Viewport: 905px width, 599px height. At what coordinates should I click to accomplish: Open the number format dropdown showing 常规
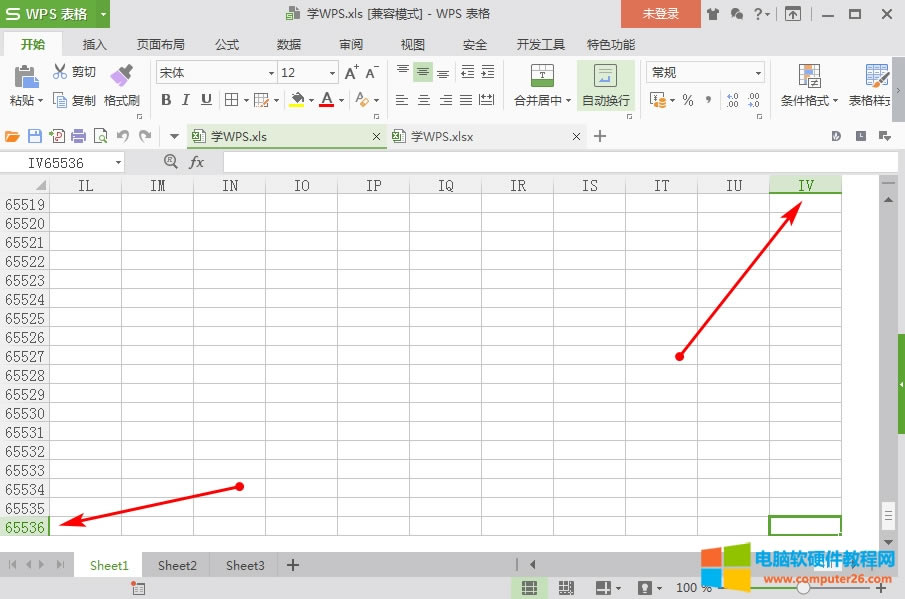704,72
